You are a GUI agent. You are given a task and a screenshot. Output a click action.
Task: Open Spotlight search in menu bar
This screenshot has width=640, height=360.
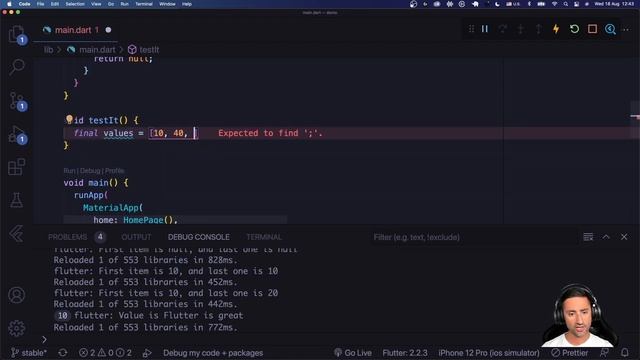[566, 4]
